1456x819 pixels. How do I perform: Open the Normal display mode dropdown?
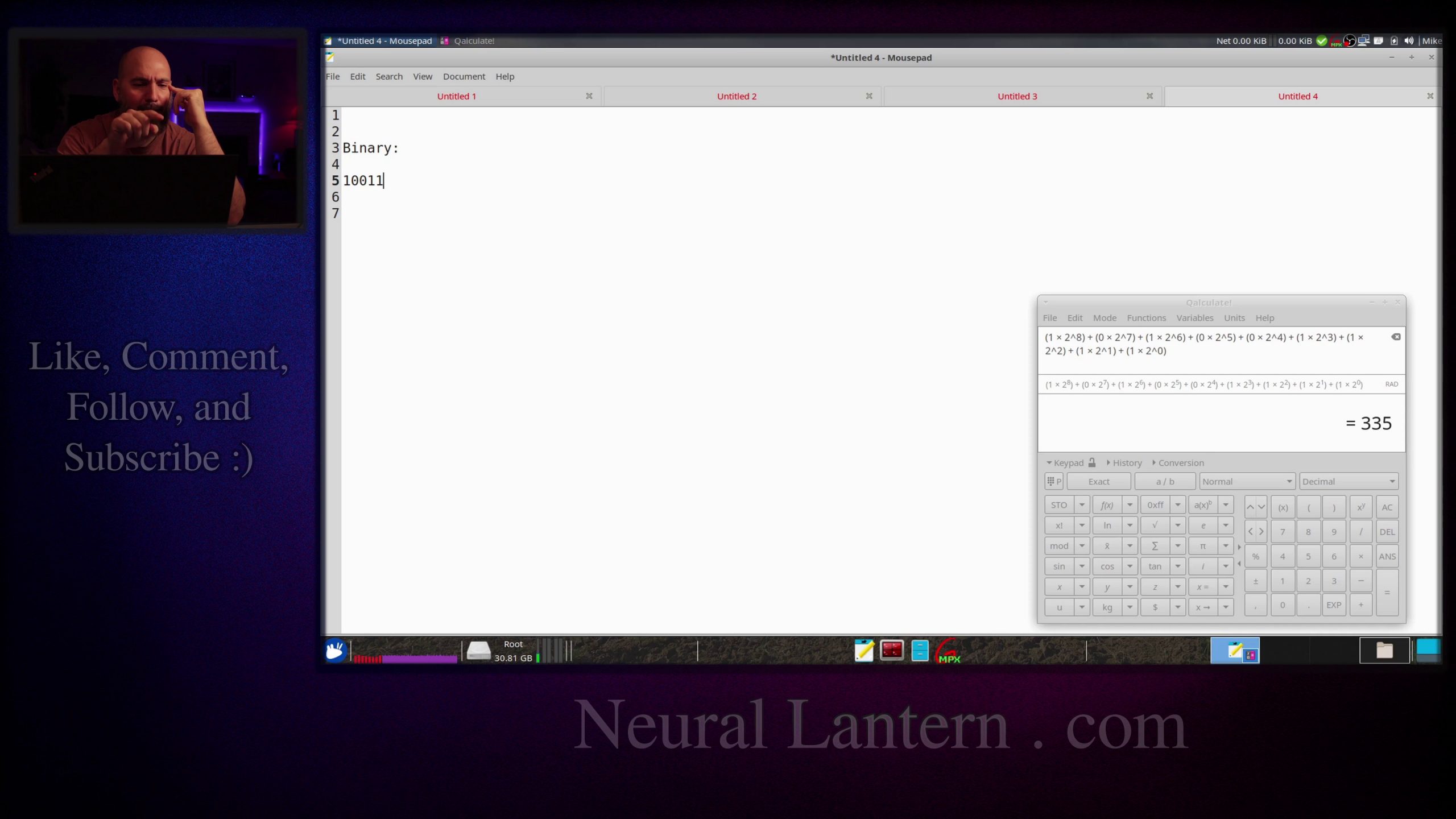click(1247, 482)
